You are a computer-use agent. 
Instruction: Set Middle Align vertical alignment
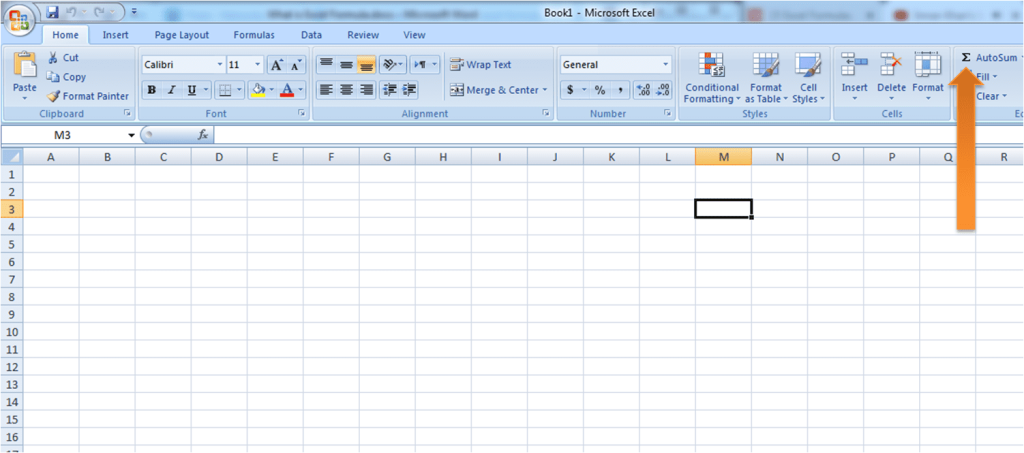[x=346, y=65]
